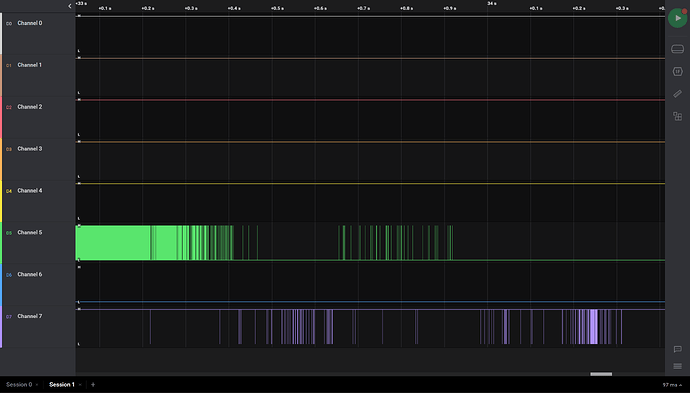The width and height of the screenshot is (690, 393).
Task: Click the dense purple Channel 7 pulse cluster
Action: pyautogui.click(x=593, y=327)
